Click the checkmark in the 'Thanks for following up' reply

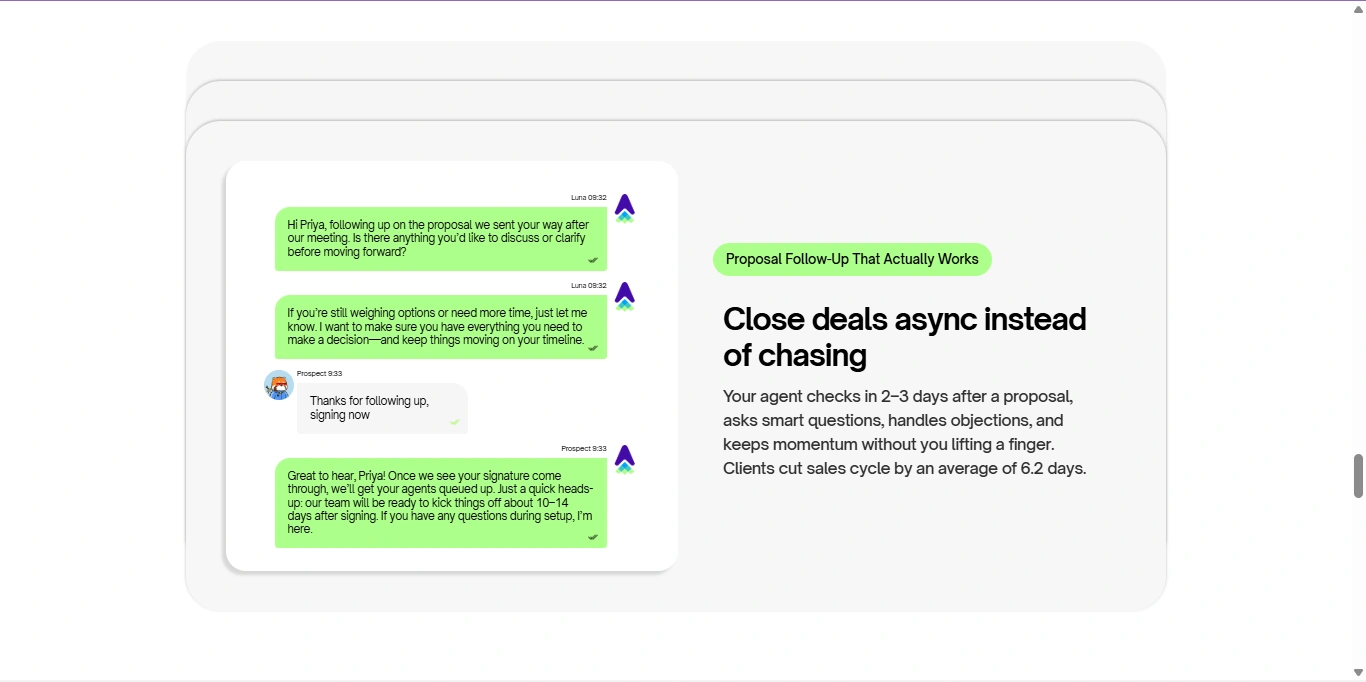click(x=455, y=422)
